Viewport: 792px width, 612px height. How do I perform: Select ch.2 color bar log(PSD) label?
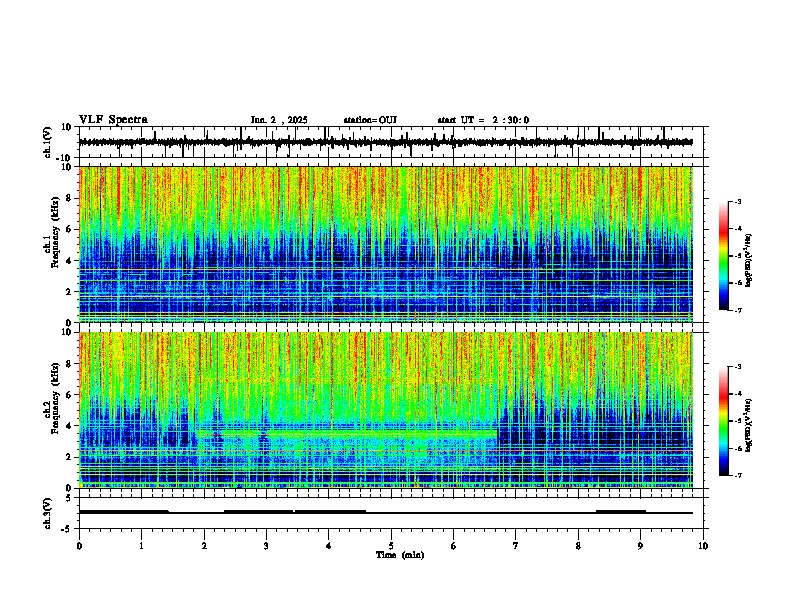(749, 425)
